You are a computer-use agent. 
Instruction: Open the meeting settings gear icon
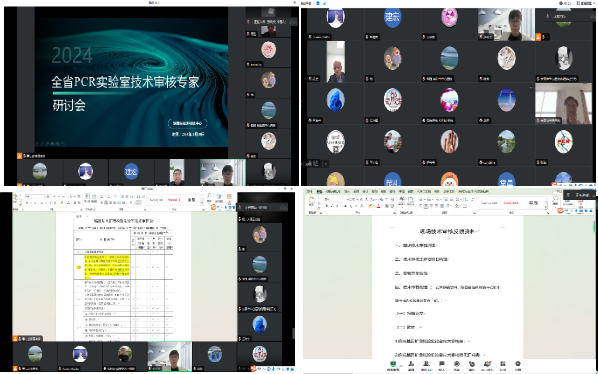(x=518, y=364)
